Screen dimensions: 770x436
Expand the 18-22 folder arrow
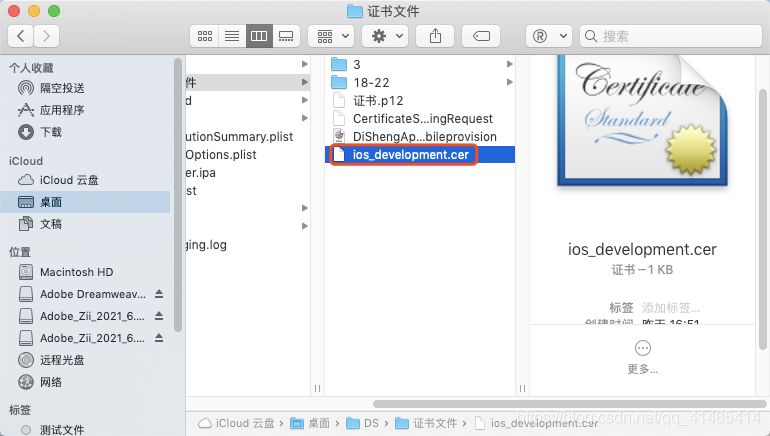tap(510, 82)
